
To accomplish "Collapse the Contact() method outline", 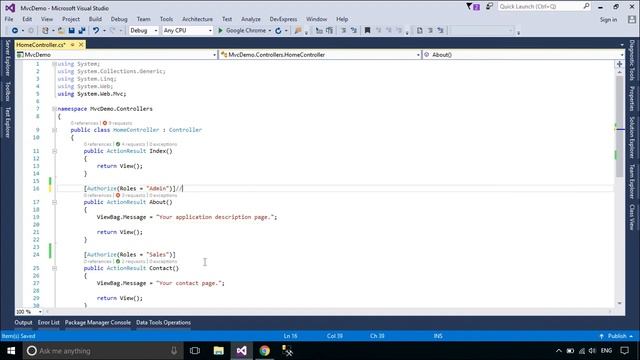I will click(x=54, y=268).
